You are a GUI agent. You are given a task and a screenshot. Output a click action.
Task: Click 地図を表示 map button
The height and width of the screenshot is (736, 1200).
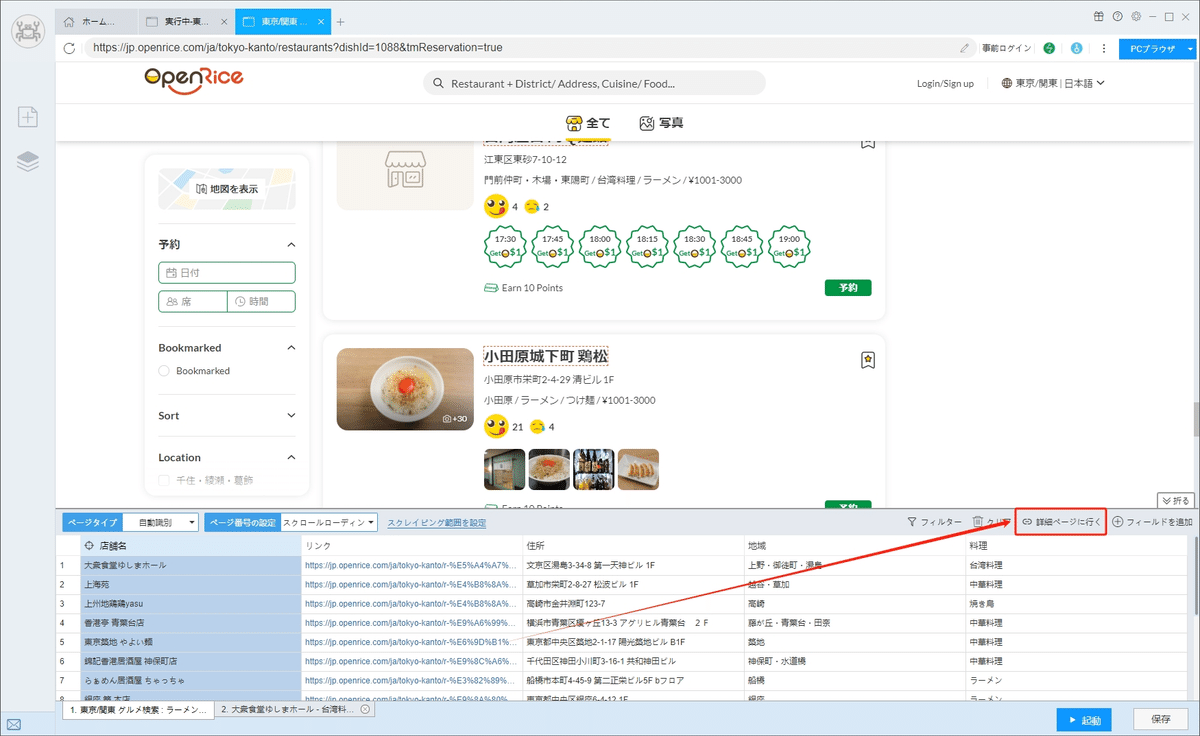227,188
